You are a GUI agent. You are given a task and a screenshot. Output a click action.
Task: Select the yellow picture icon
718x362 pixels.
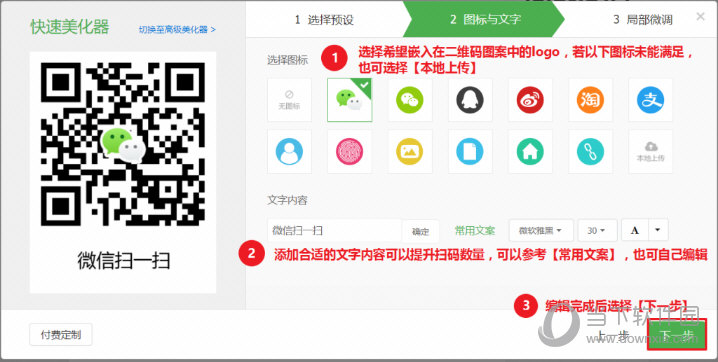[x=410, y=151]
